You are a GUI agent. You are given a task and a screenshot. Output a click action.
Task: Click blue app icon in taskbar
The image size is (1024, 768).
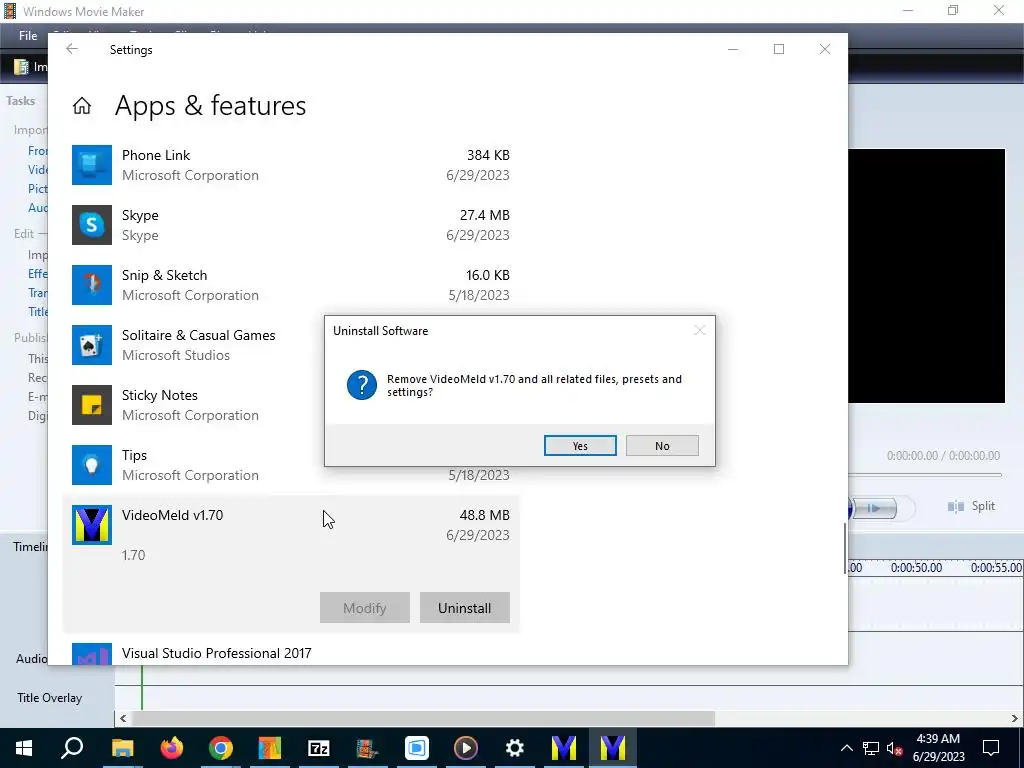(417, 748)
